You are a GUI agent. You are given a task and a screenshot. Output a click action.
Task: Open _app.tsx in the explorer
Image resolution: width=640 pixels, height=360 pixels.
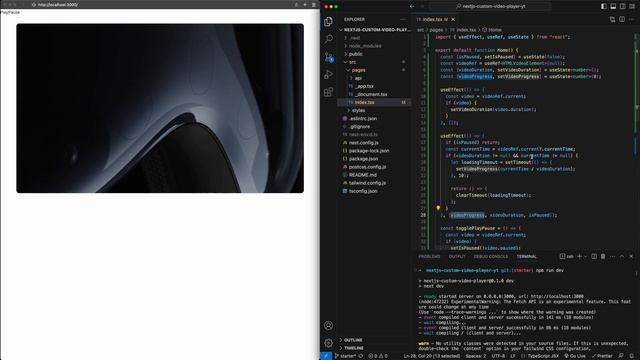[364, 86]
